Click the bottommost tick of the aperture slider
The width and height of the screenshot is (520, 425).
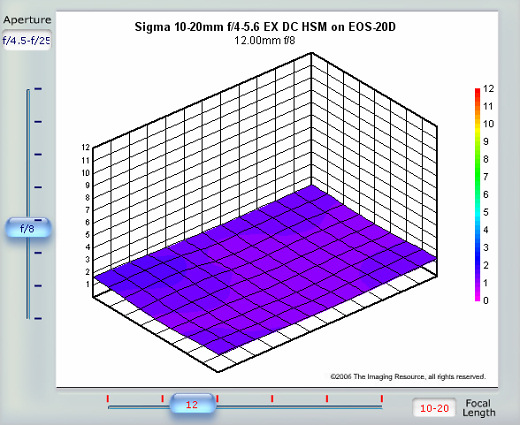[38, 318]
